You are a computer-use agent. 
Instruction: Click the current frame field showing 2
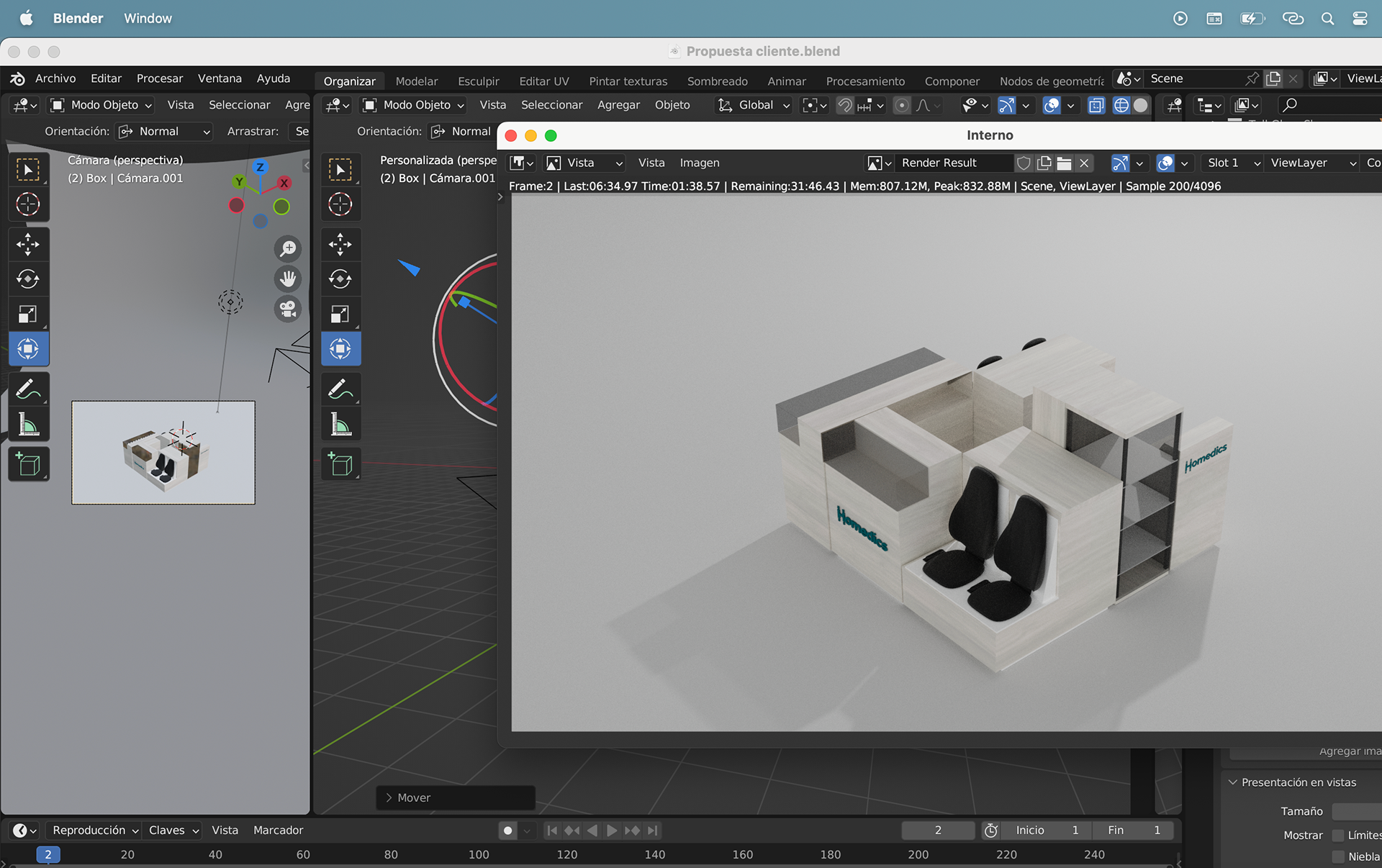[938, 831]
